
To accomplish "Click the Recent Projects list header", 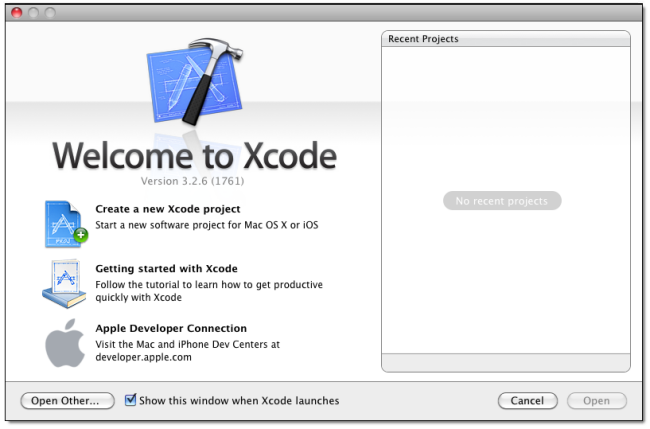I will (506, 39).
